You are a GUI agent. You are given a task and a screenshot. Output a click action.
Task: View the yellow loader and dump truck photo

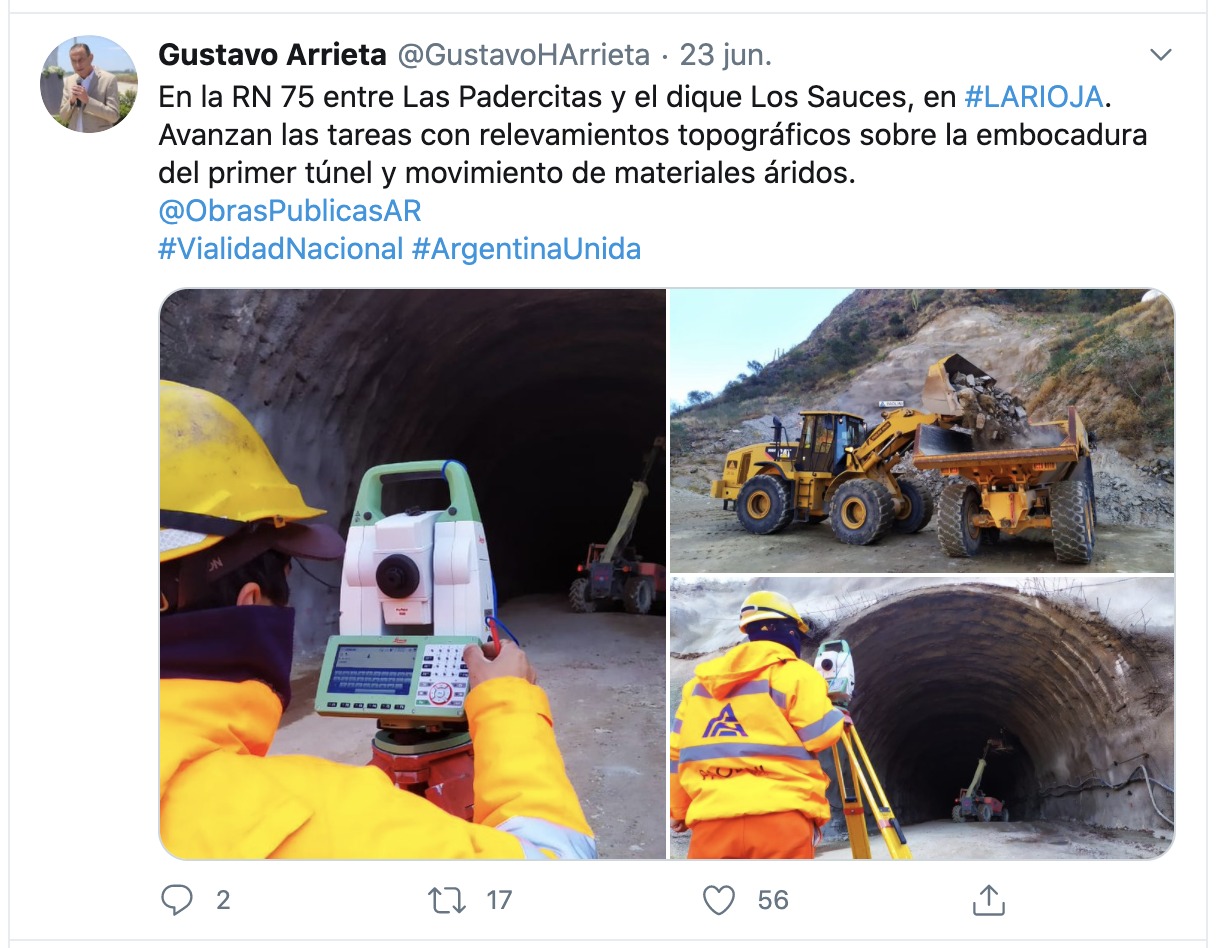922,431
